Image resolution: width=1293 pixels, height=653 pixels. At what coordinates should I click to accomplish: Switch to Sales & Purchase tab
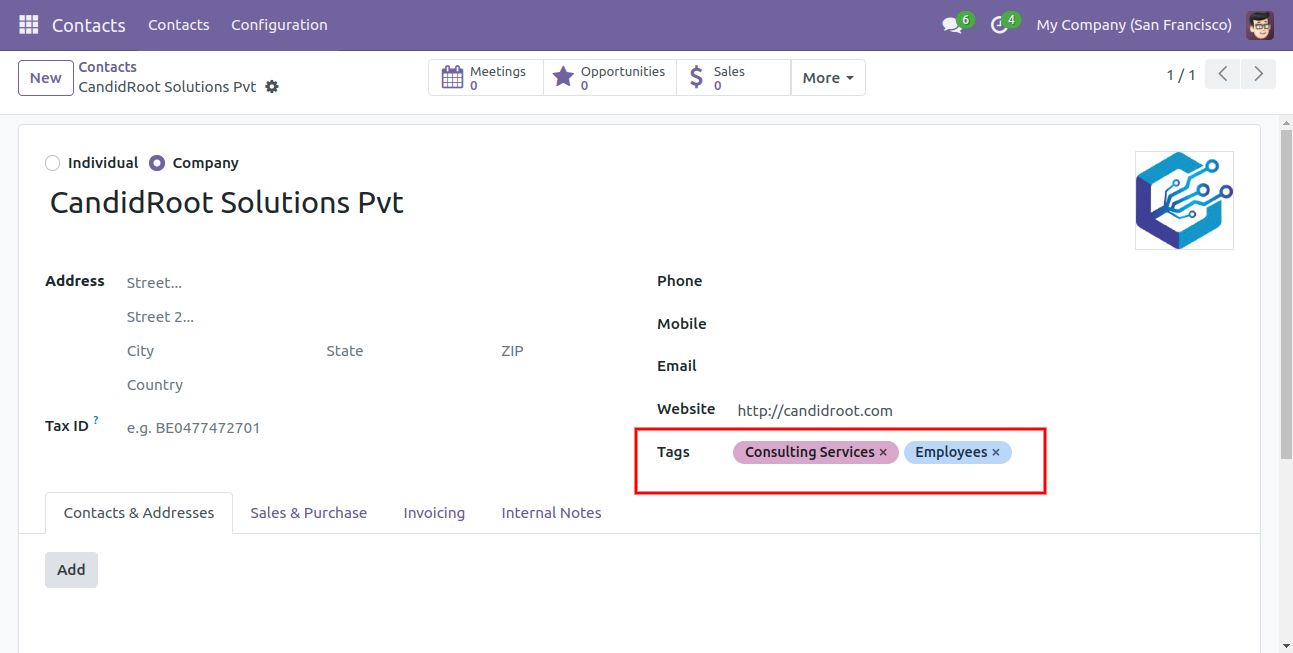click(308, 513)
